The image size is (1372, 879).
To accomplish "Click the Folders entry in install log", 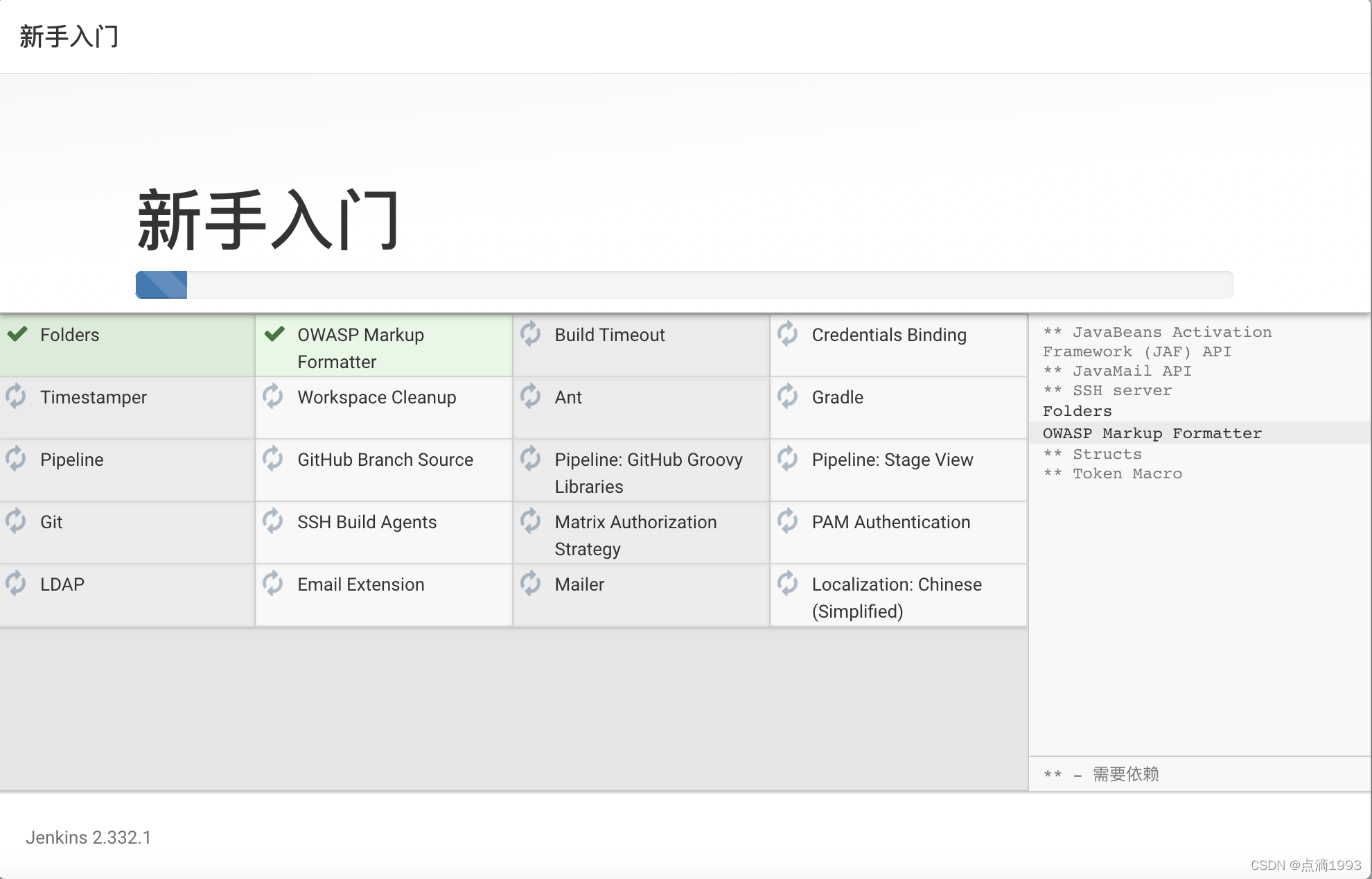I will [1077, 411].
